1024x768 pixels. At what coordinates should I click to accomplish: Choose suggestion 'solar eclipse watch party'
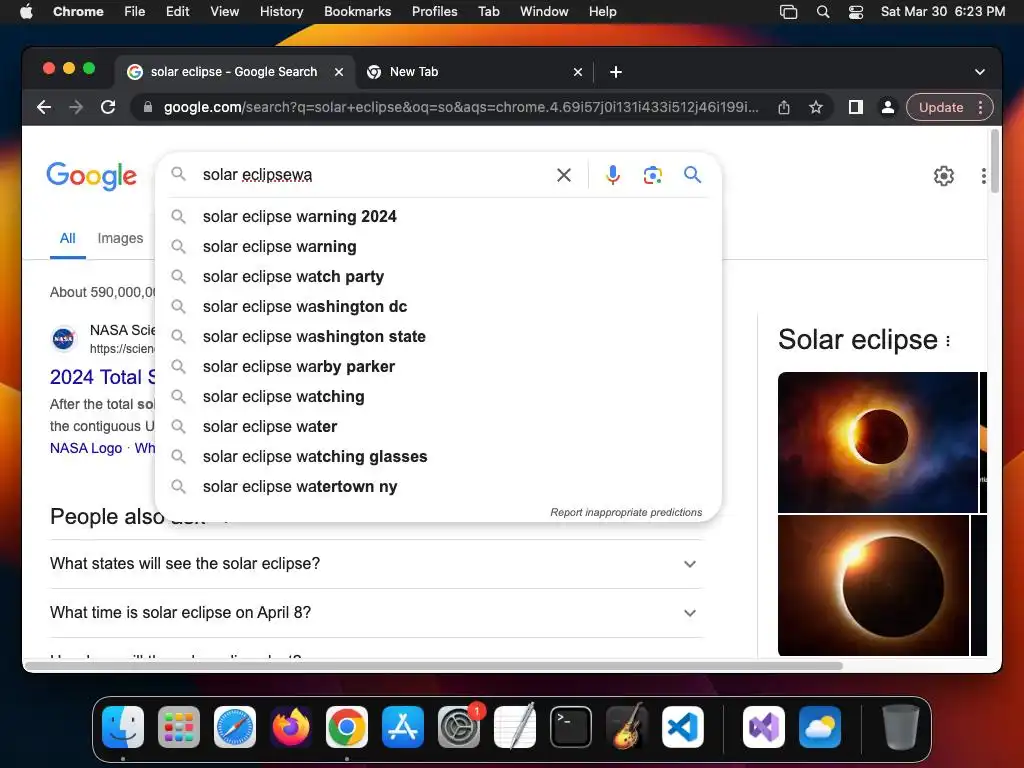click(438, 277)
